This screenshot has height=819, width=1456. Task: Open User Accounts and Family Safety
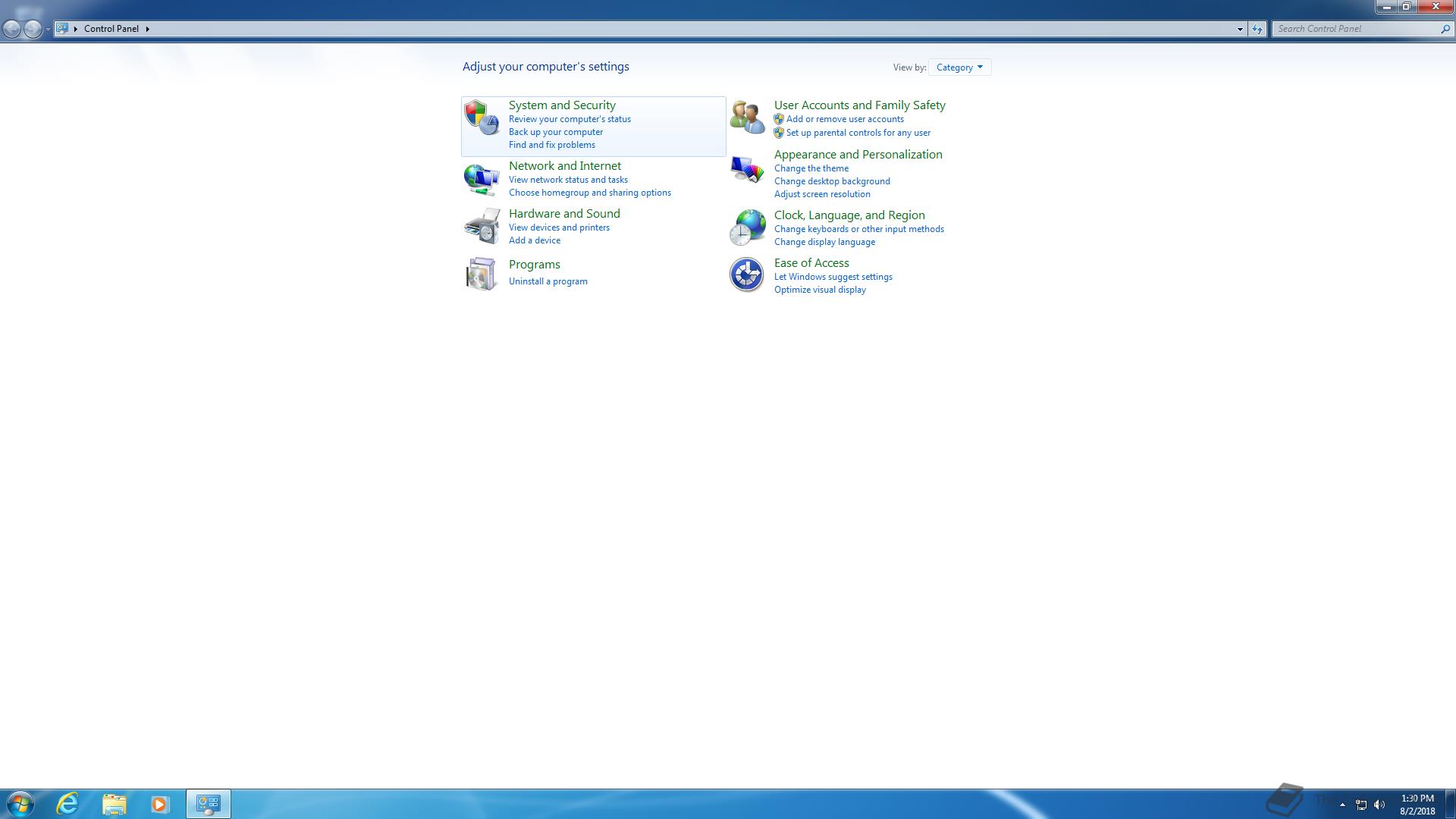[860, 105]
